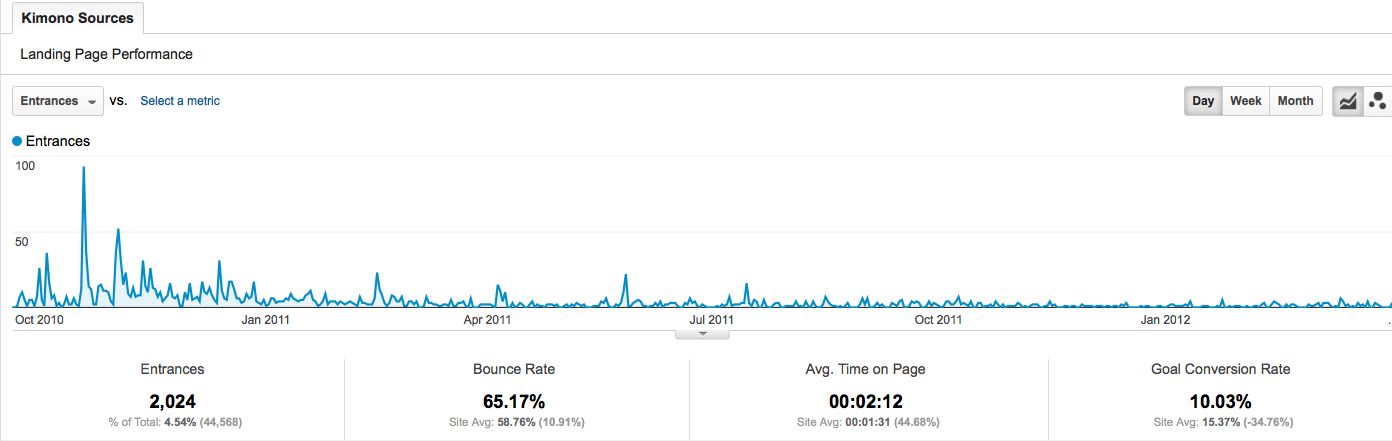The width and height of the screenshot is (1392, 441).
Task: Click the Entrances scorecard heading
Action: tap(172, 369)
